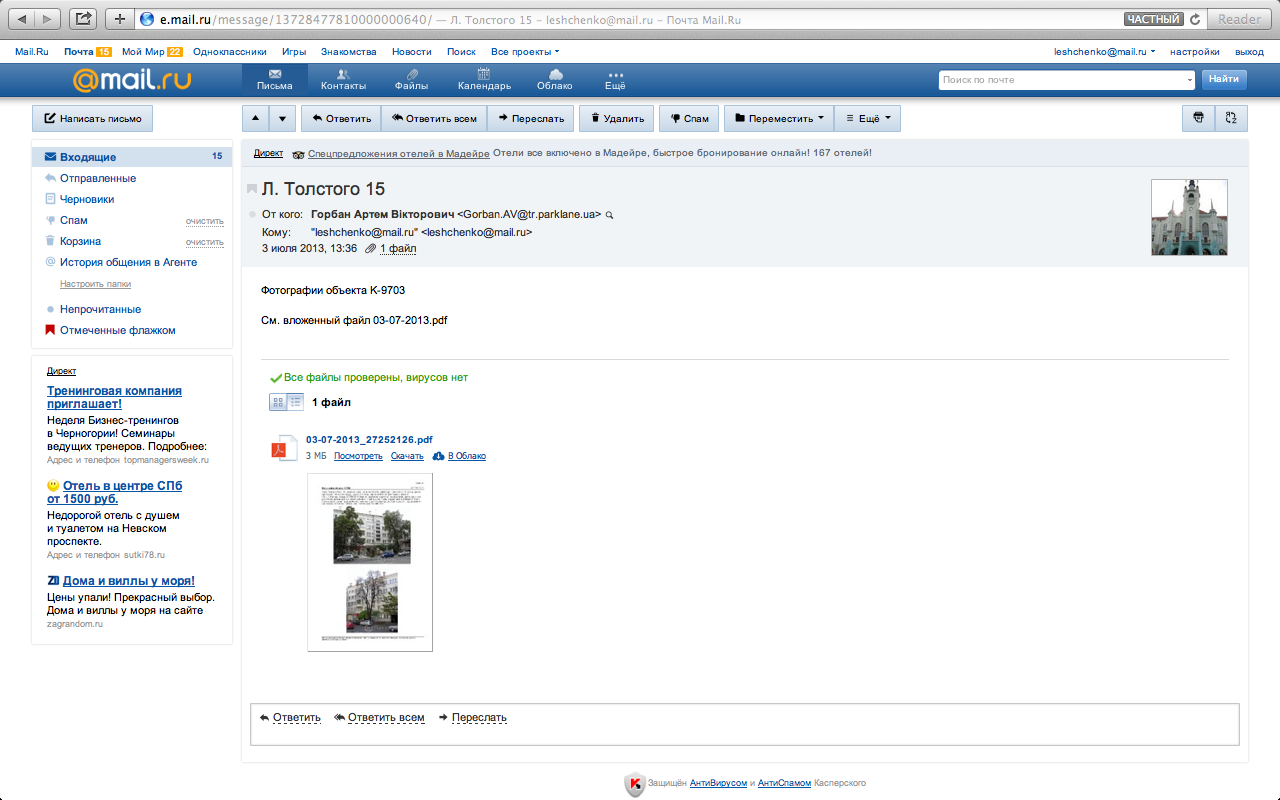
Task: Click the print message icon
Action: click(x=1198, y=118)
